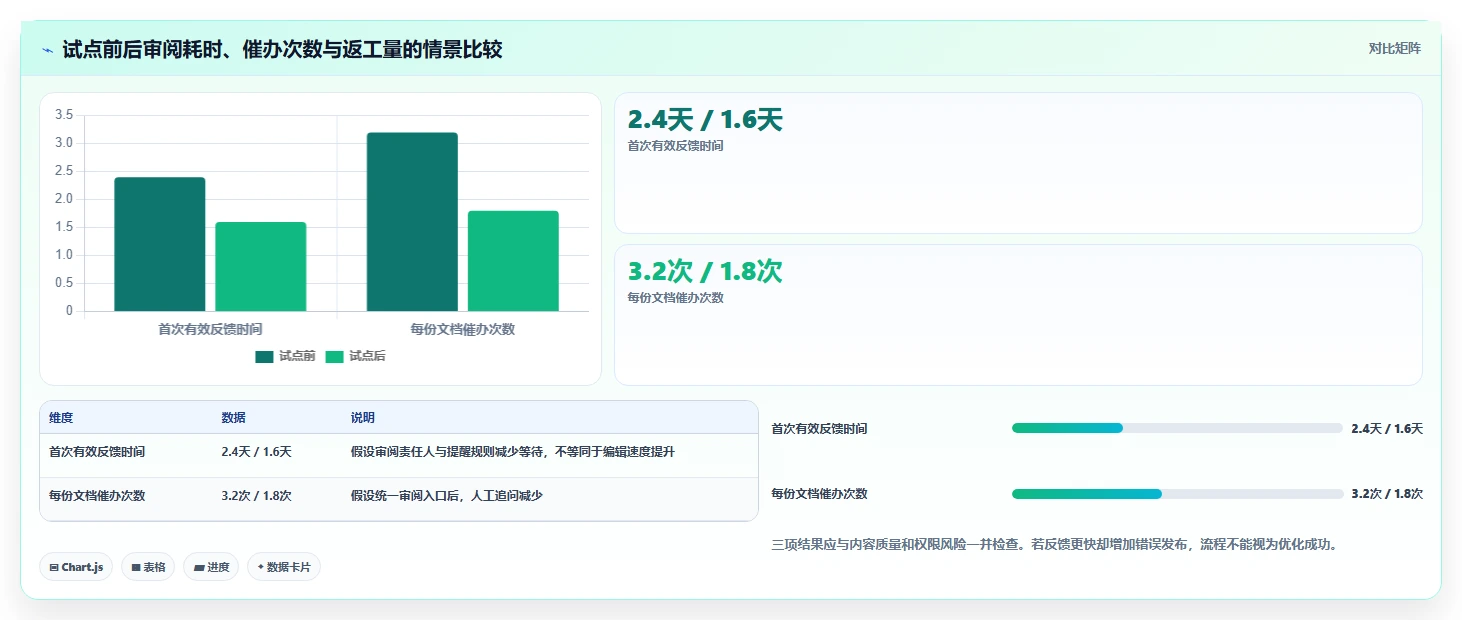This screenshot has height=620, width=1462.
Task: Click the 每份文档催办次数 table row label
Action: (x=97, y=496)
